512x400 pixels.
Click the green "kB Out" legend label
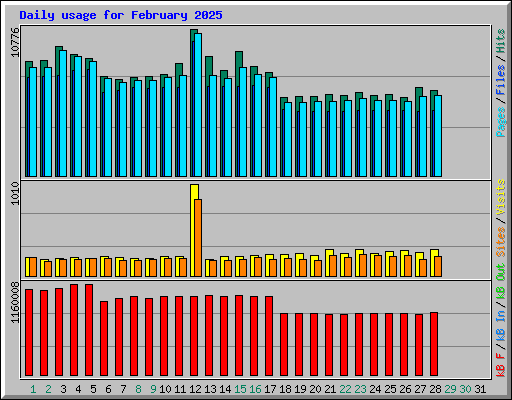(501, 282)
